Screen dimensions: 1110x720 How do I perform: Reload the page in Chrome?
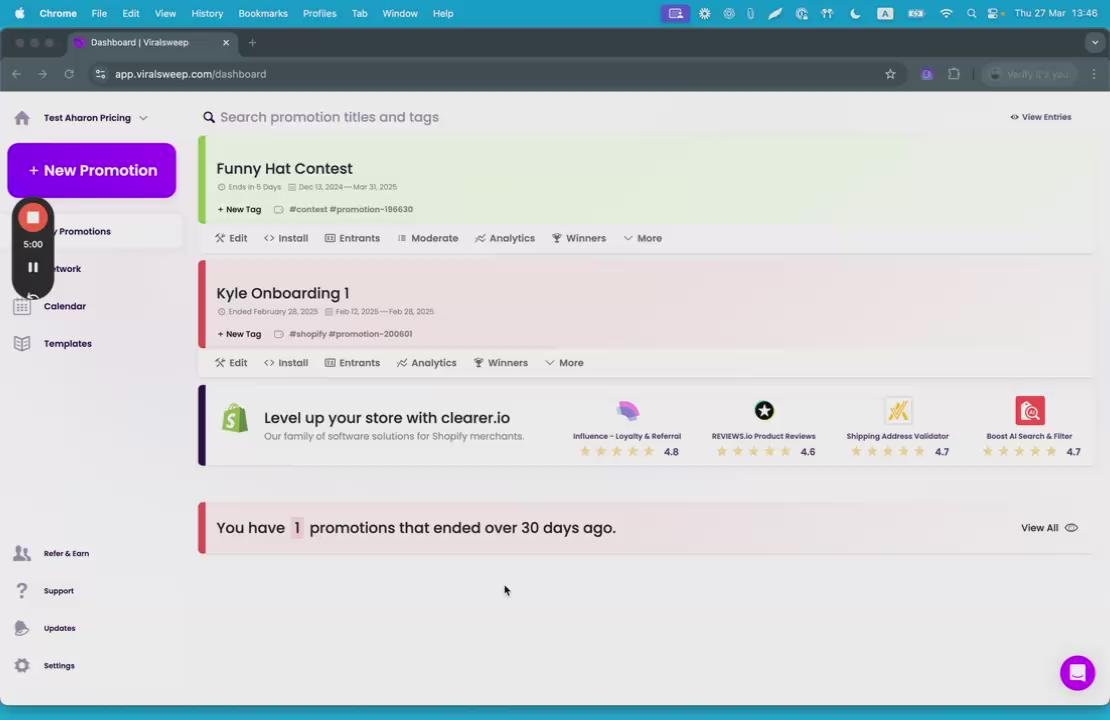click(x=69, y=74)
